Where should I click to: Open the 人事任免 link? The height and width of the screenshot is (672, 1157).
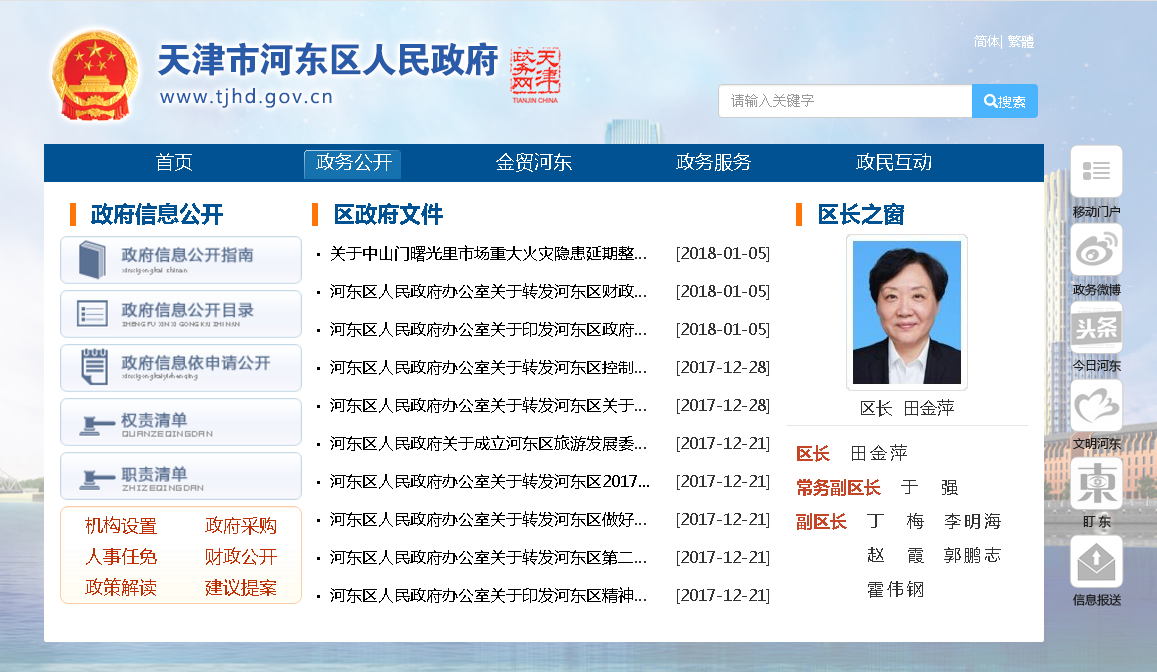click(x=121, y=557)
